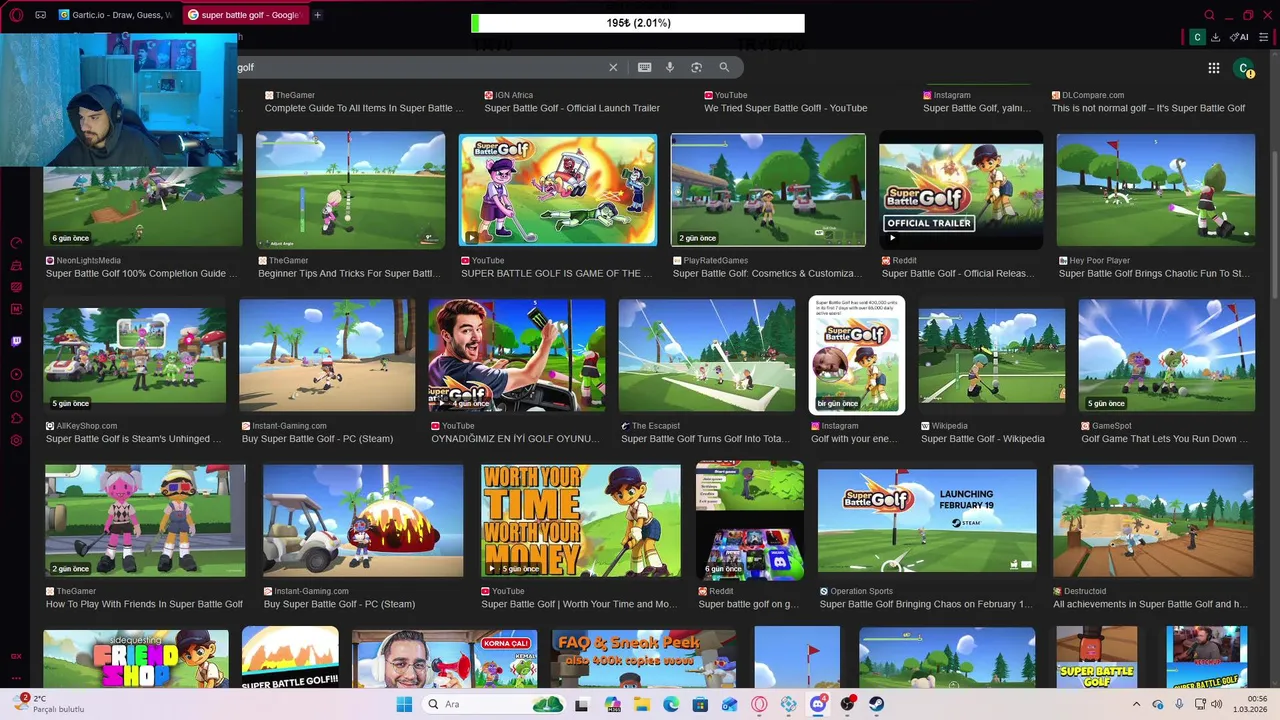The image size is (1280, 720).
Task: Switch to the super battle golf Google tab
Action: pos(244,15)
